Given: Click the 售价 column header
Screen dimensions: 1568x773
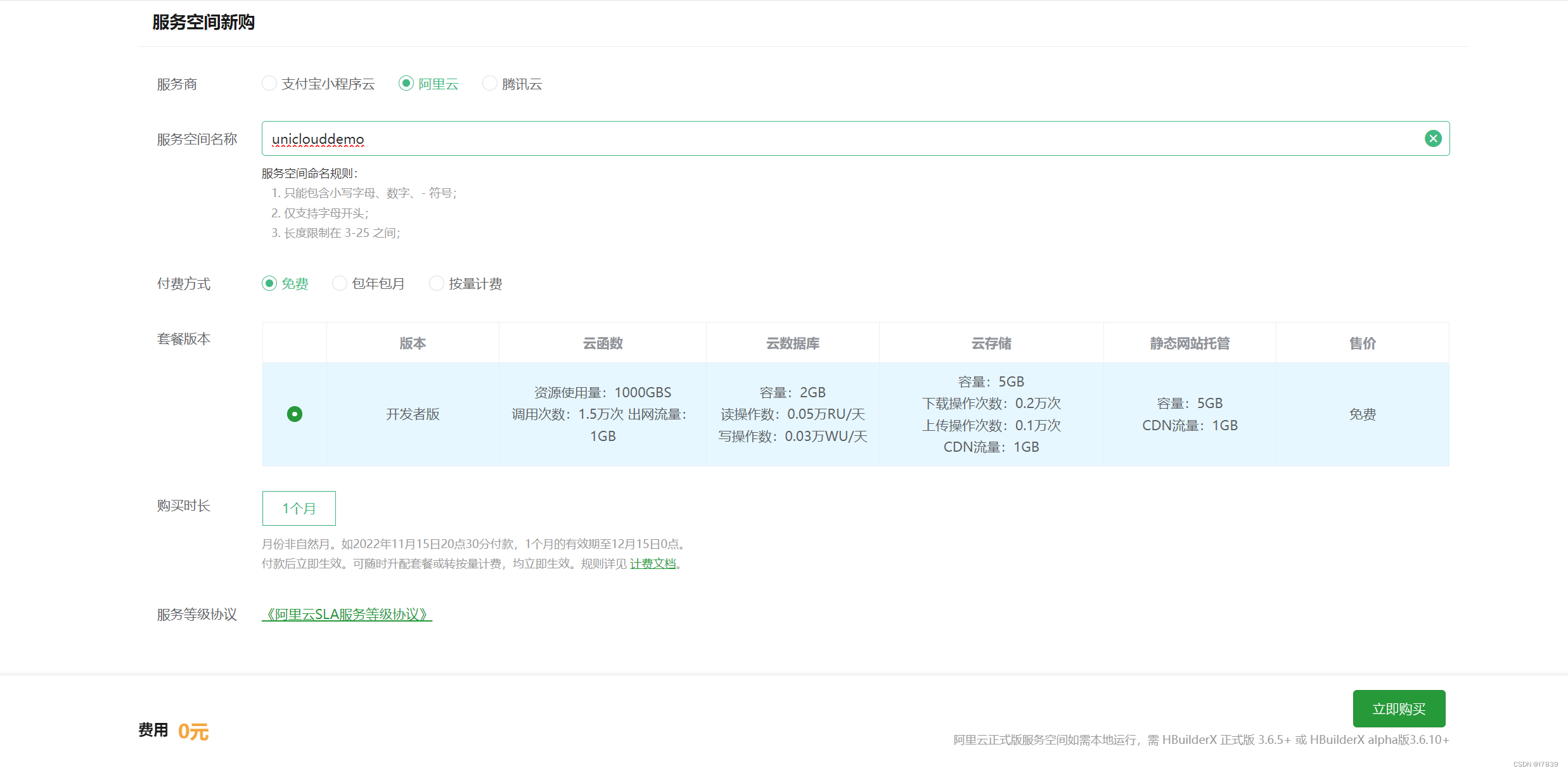Looking at the screenshot, I should [1362, 343].
